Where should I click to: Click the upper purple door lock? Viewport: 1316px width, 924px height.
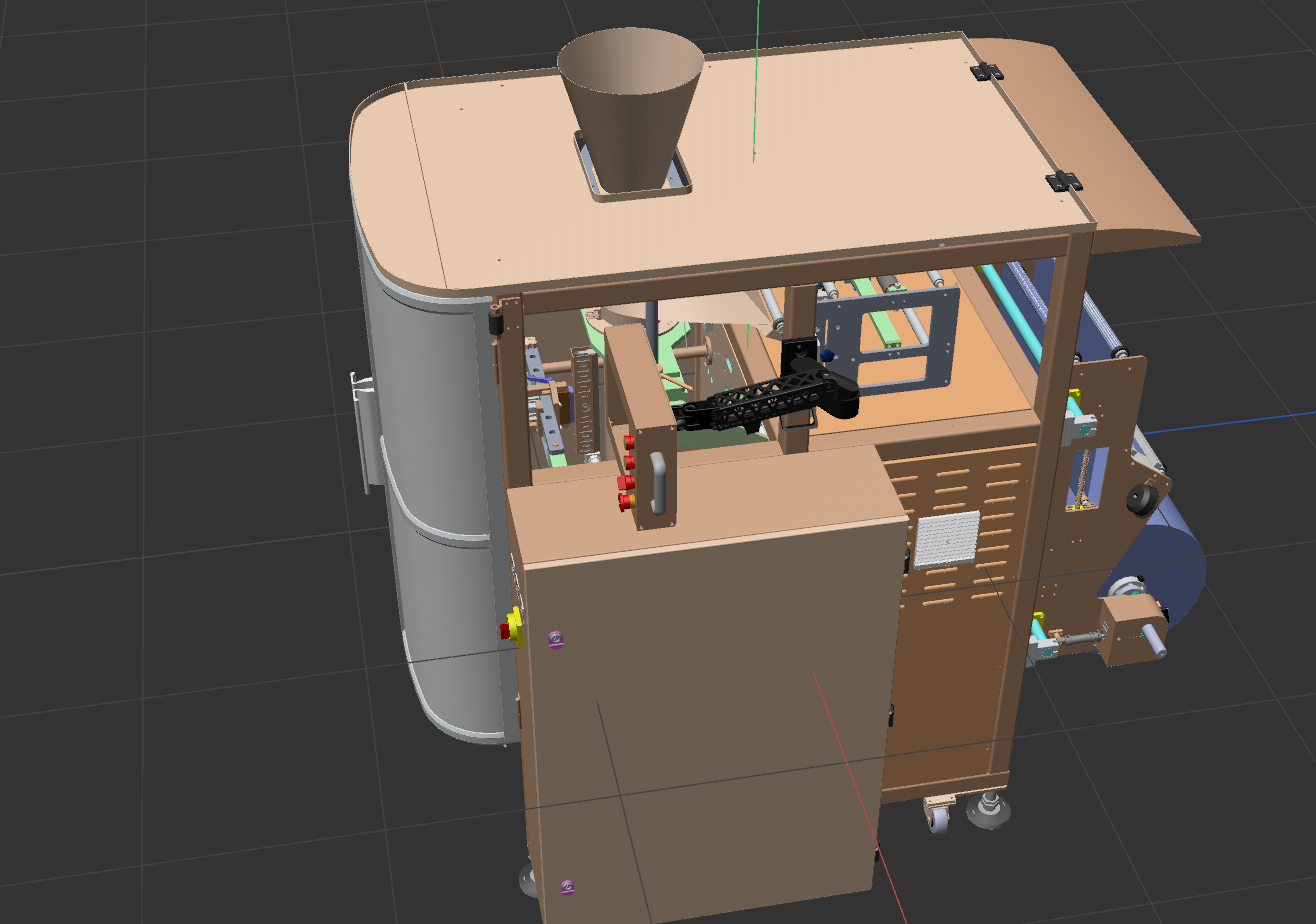557,639
